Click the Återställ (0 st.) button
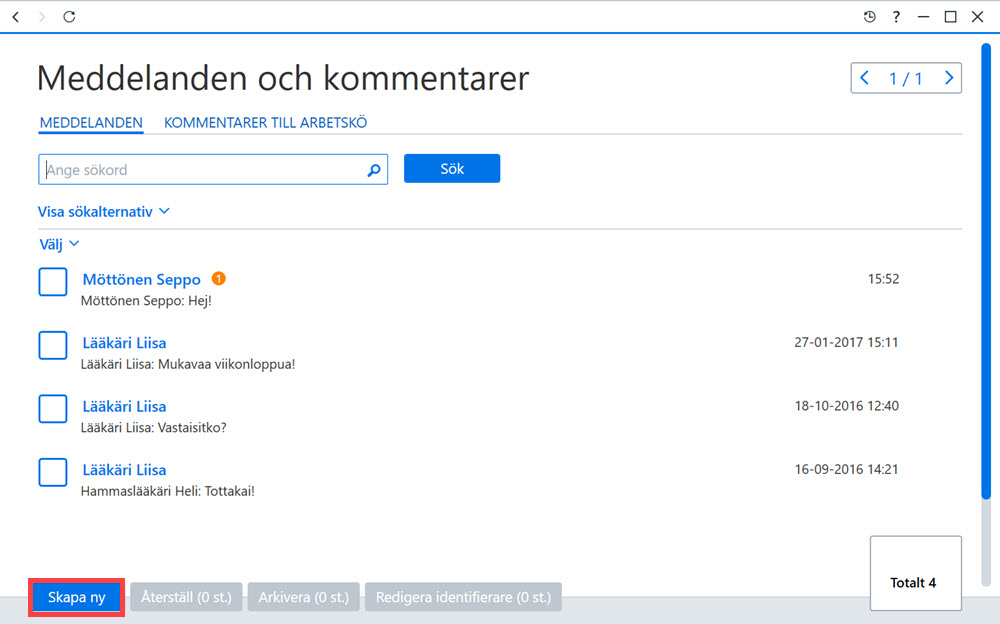This screenshot has height=624, width=1000. click(x=186, y=597)
